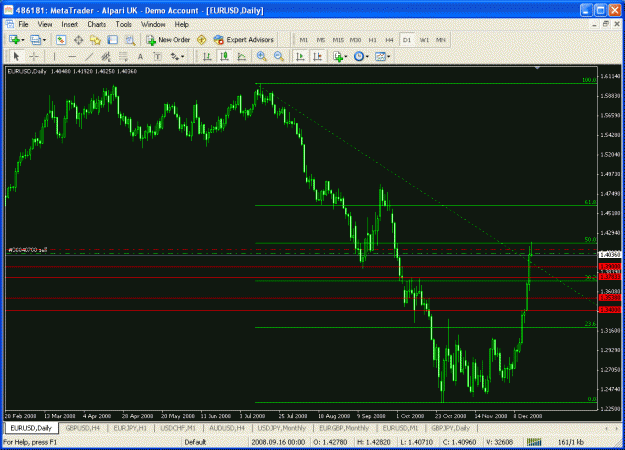625x450 pixels.
Task: Switch timeframe to MN
Action: [441, 40]
